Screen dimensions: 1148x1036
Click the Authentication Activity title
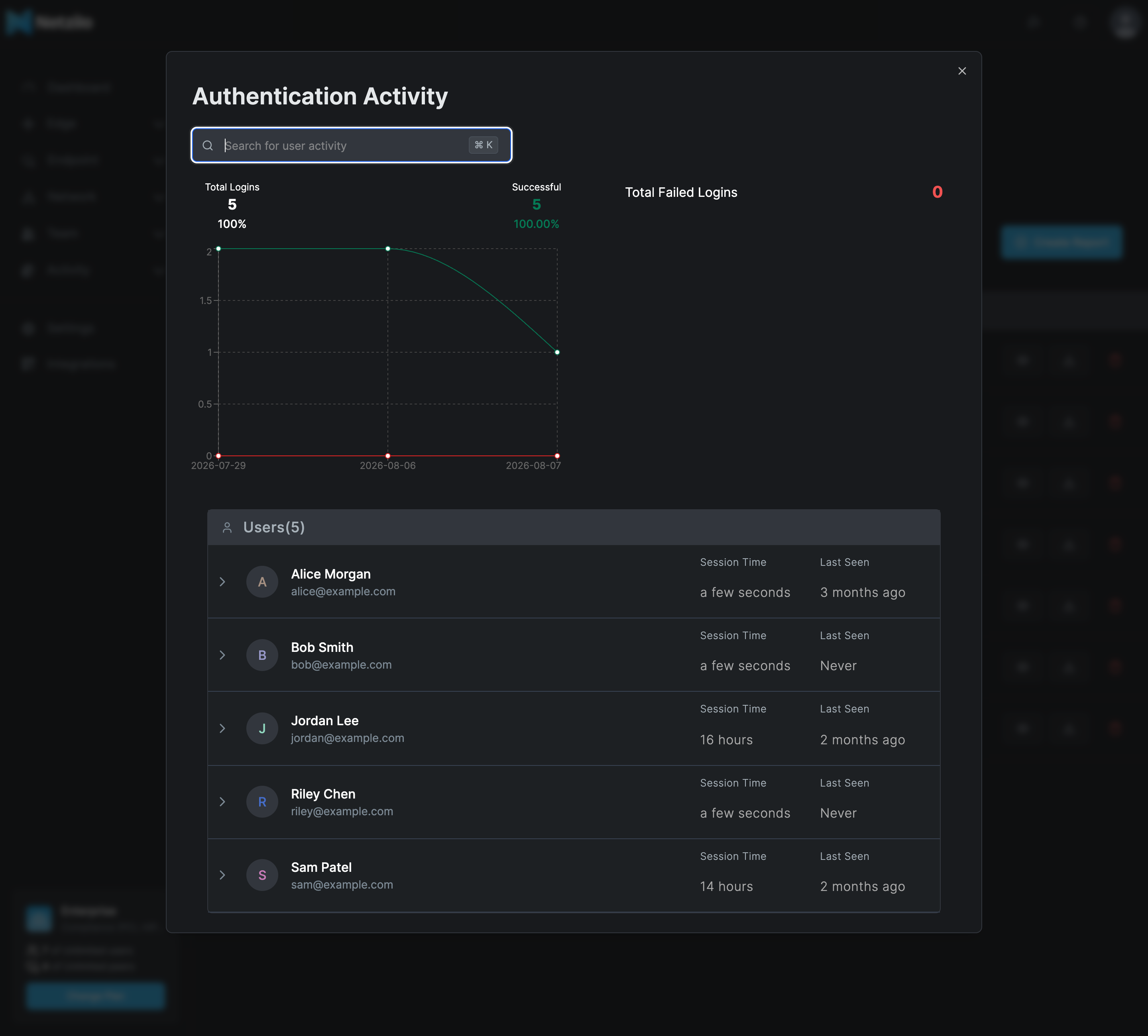tap(320, 96)
